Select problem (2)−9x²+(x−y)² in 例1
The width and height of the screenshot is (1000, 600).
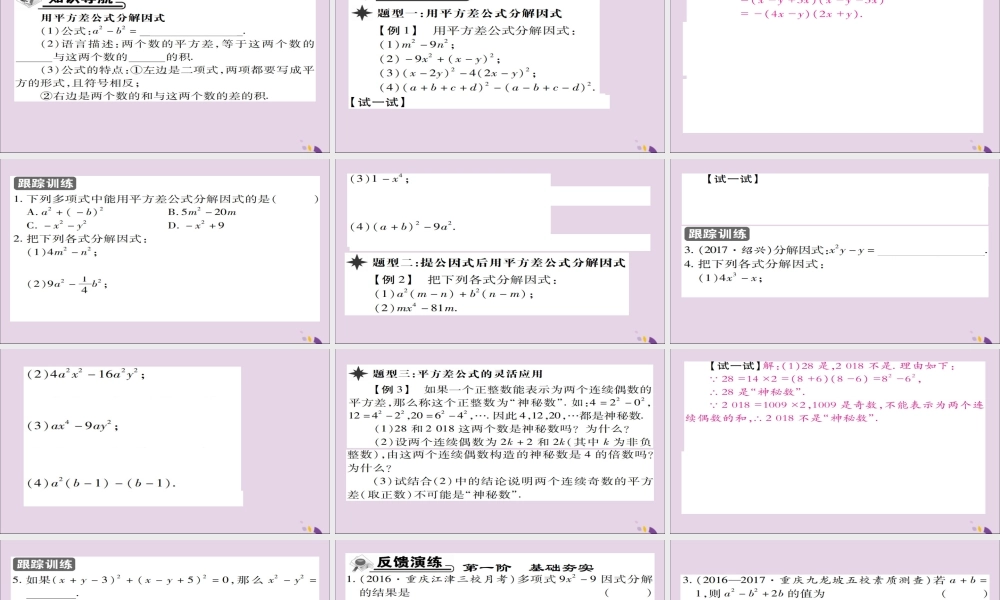[x=439, y=59]
